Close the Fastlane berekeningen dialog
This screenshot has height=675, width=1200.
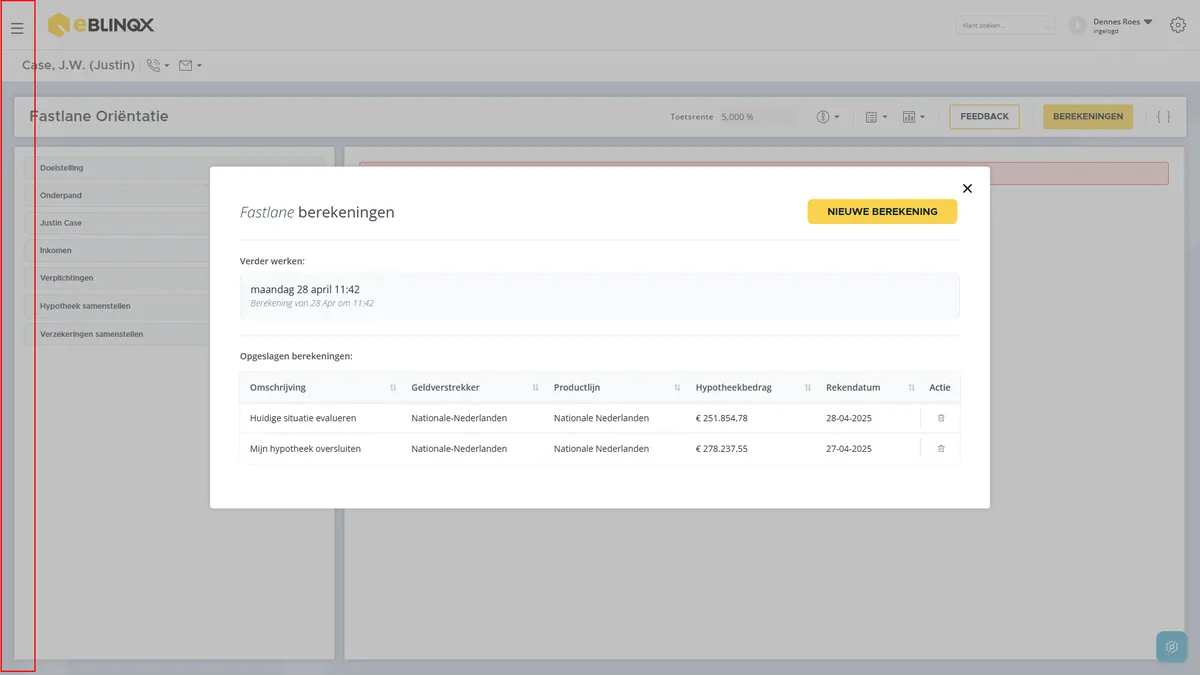point(967,188)
